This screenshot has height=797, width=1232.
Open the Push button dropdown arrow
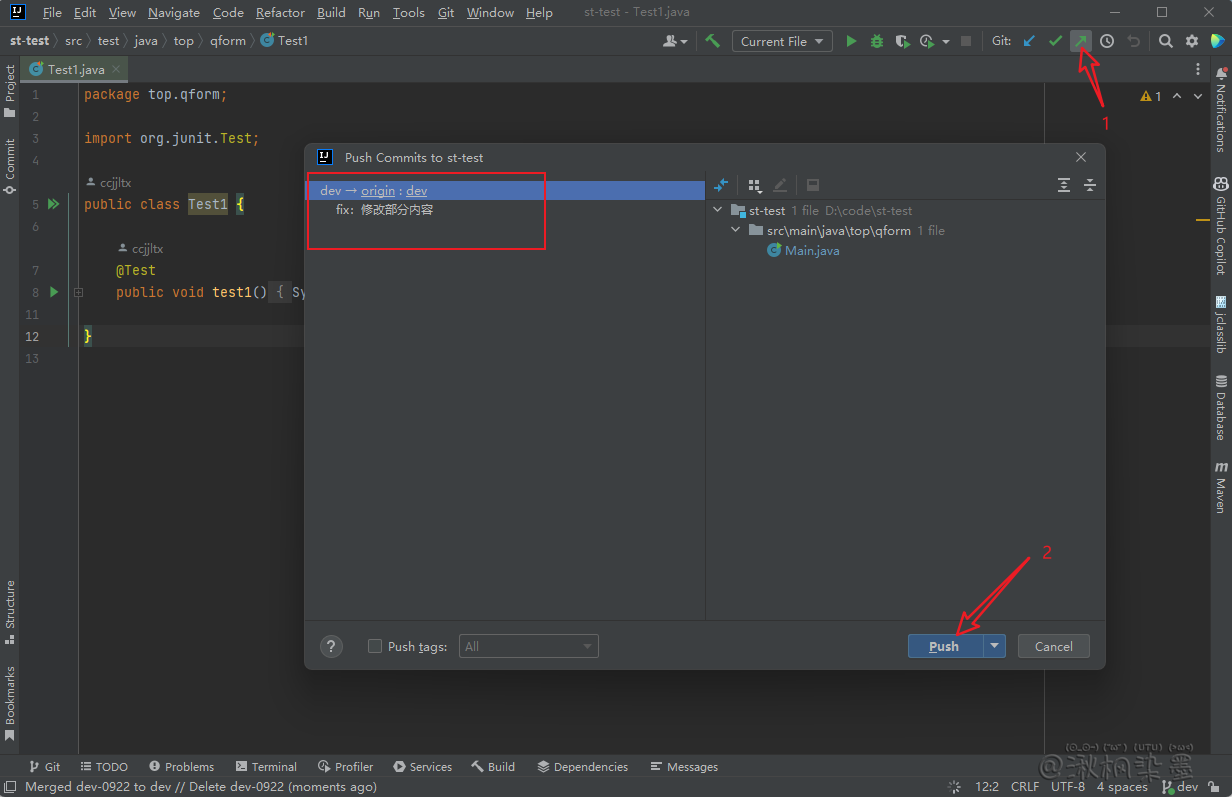pos(994,646)
